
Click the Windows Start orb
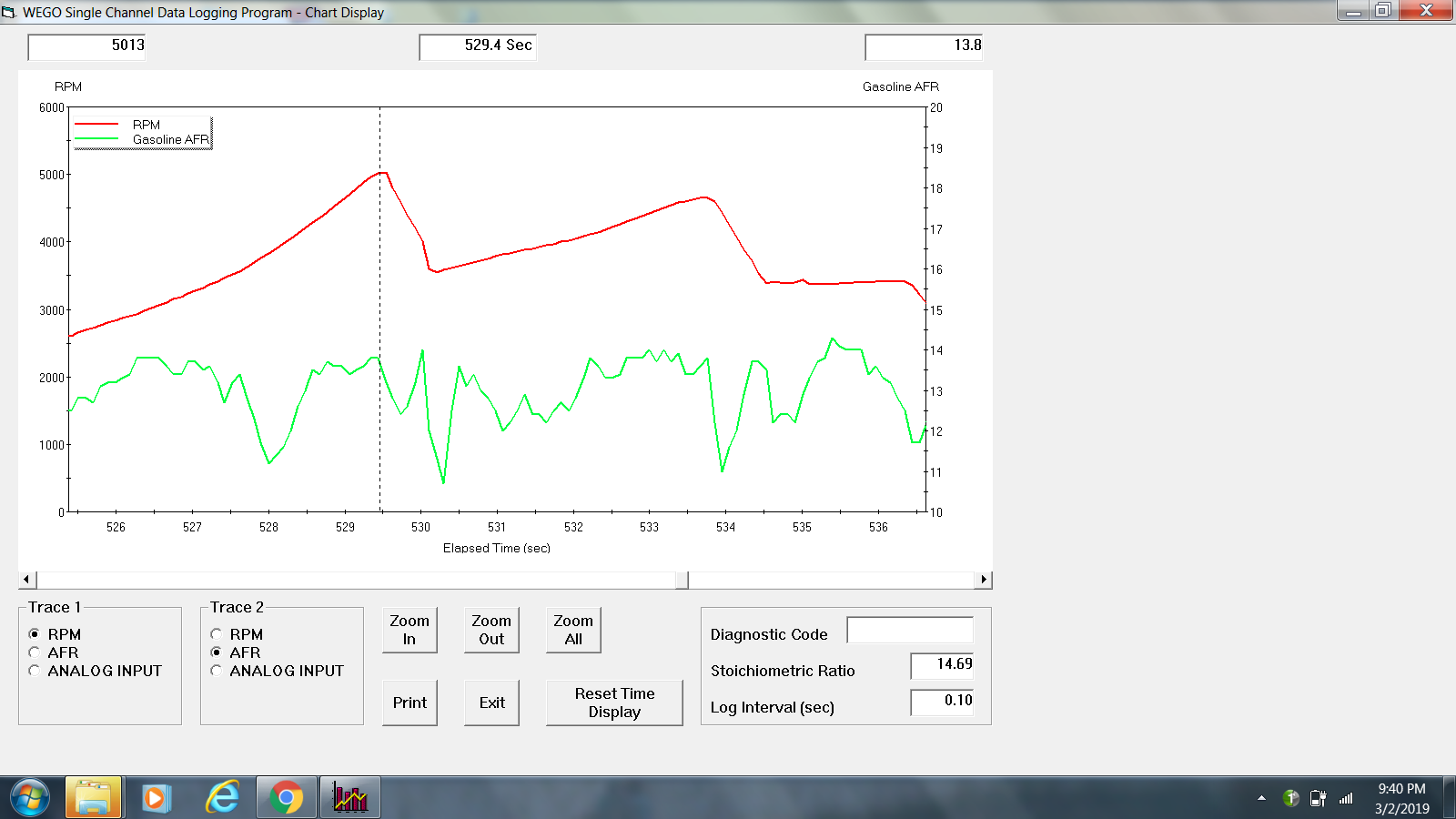coord(30,798)
